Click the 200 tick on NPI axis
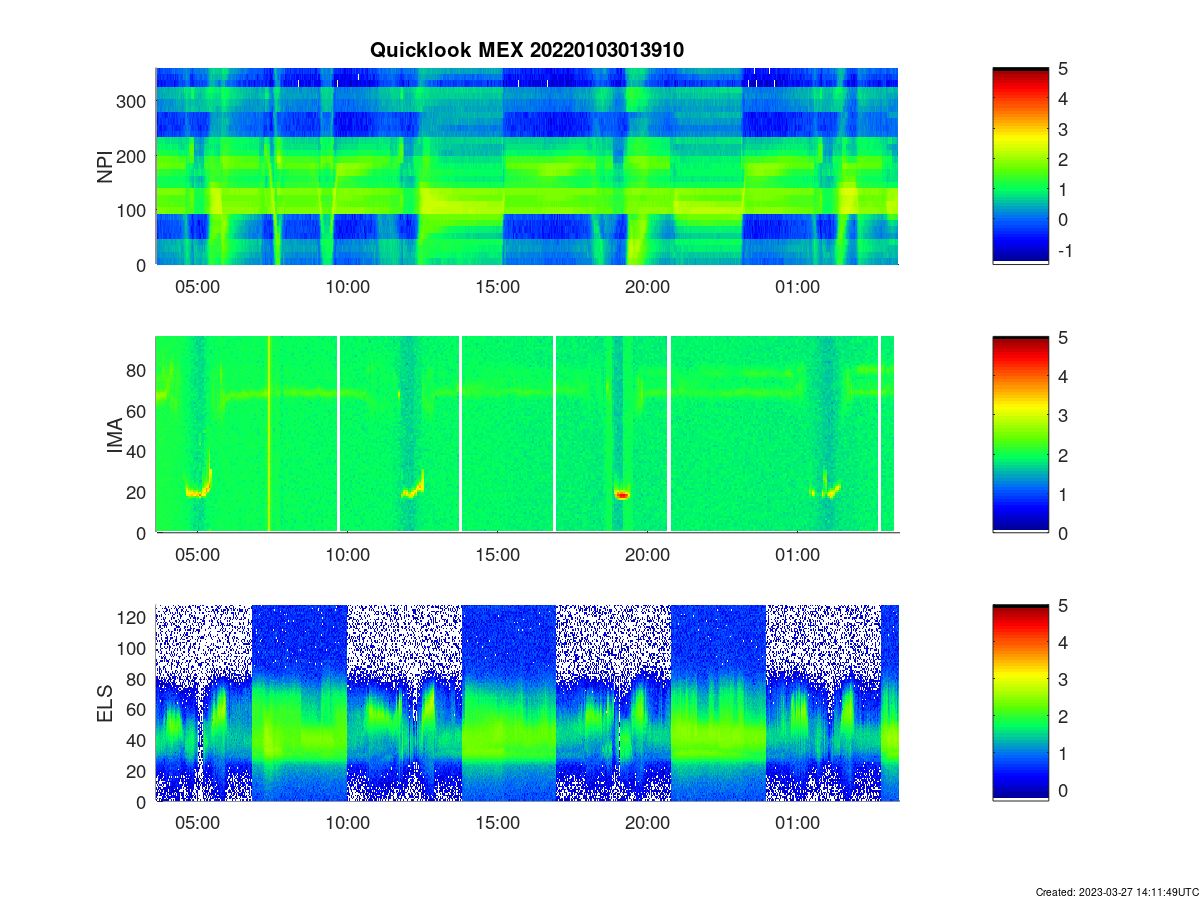 click(133, 156)
